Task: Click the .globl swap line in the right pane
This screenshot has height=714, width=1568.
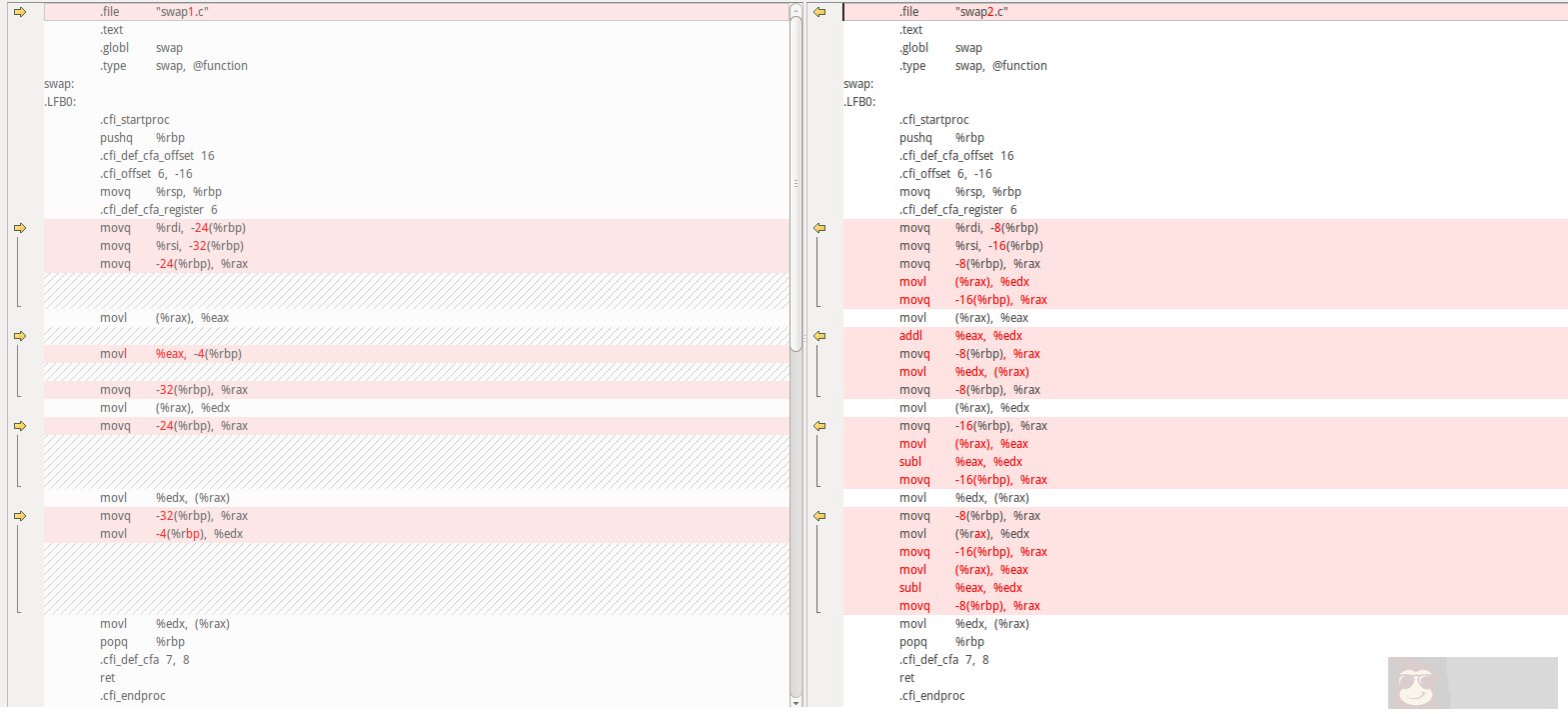Action: click(x=940, y=48)
